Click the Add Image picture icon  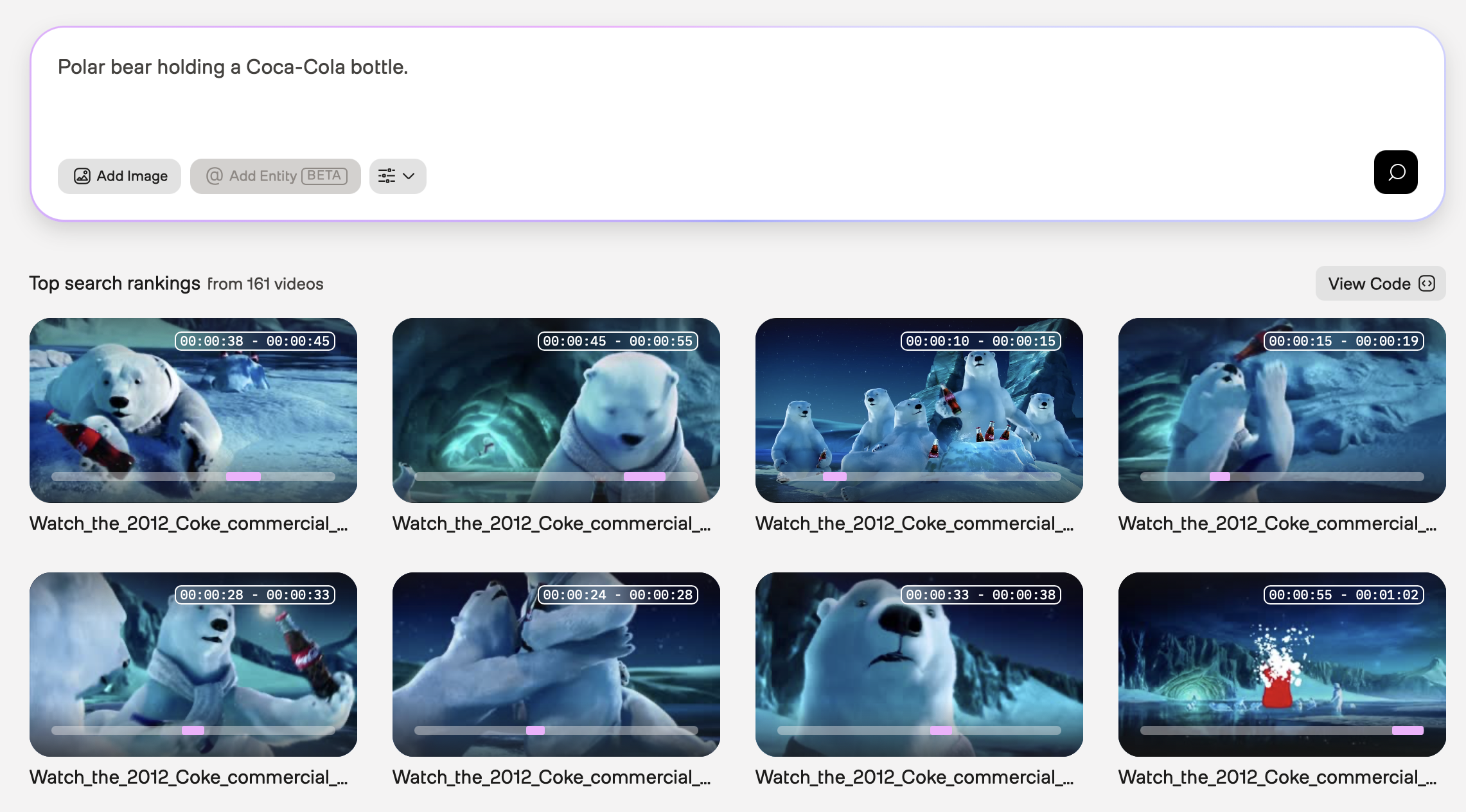point(82,176)
